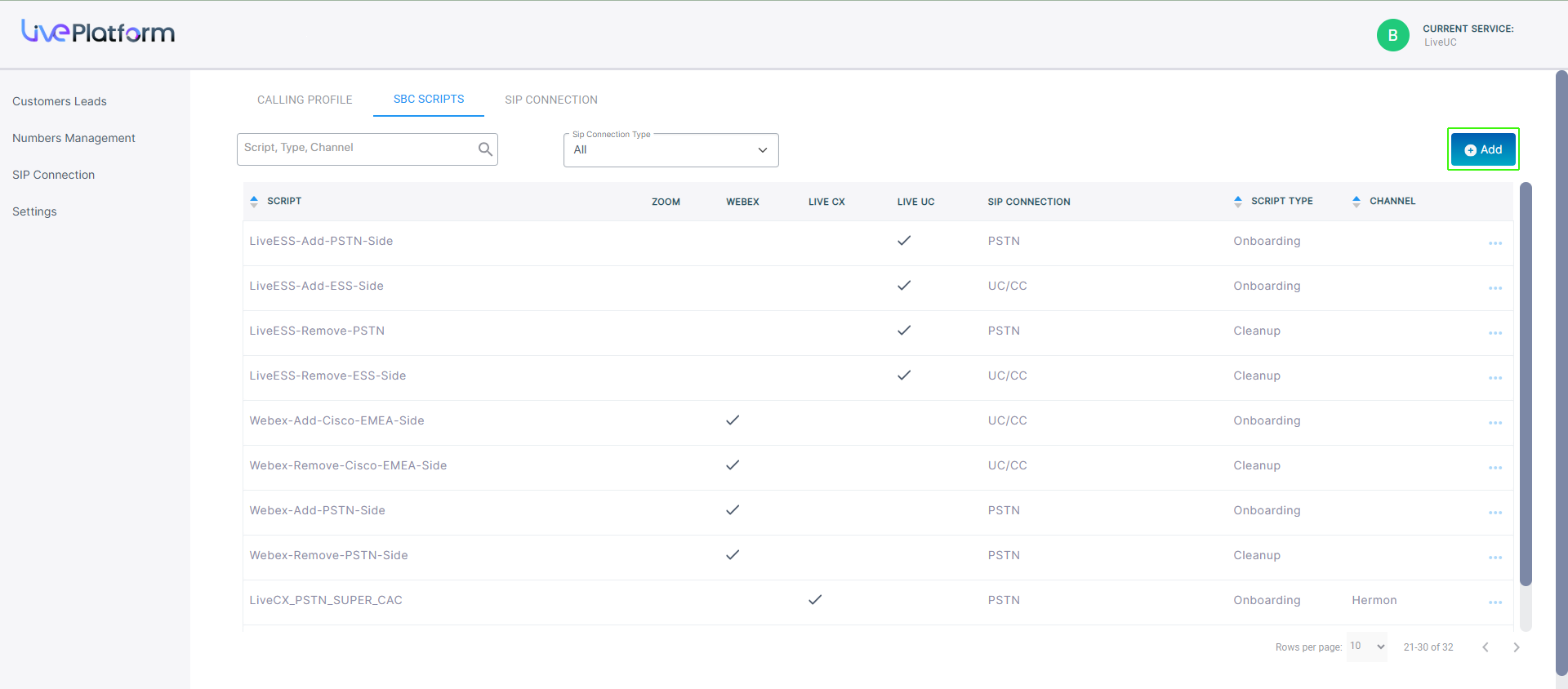Click Live CX checkmark for LiveCX_PSTN_SUPER_CAC
The width and height of the screenshot is (1568, 689).
(x=815, y=600)
